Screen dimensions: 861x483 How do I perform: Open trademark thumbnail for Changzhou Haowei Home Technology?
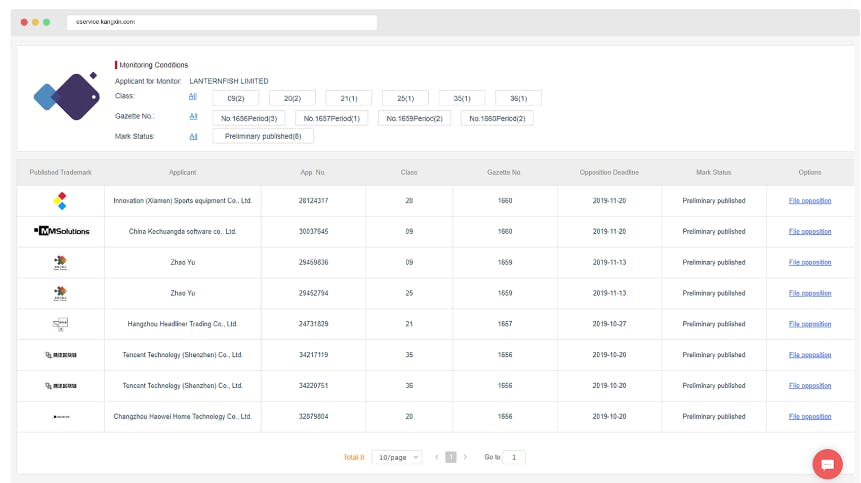61,417
